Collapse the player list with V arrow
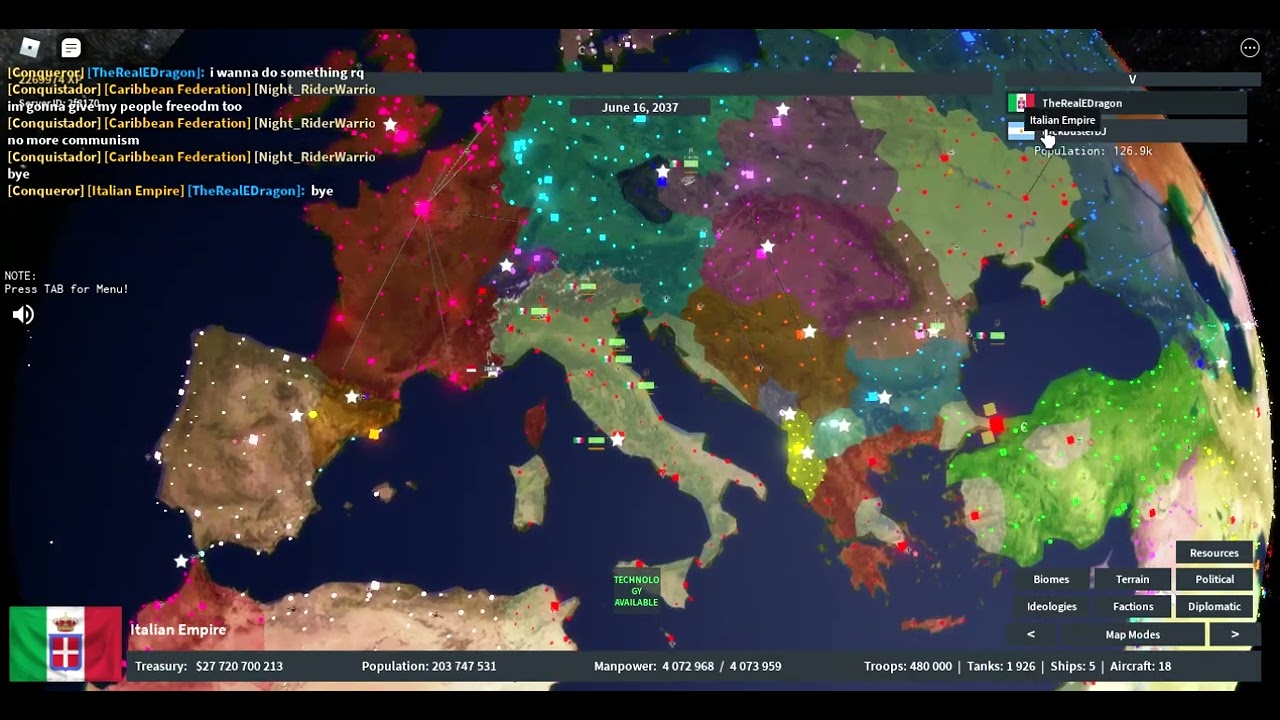The width and height of the screenshot is (1280, 720). 1133,80
